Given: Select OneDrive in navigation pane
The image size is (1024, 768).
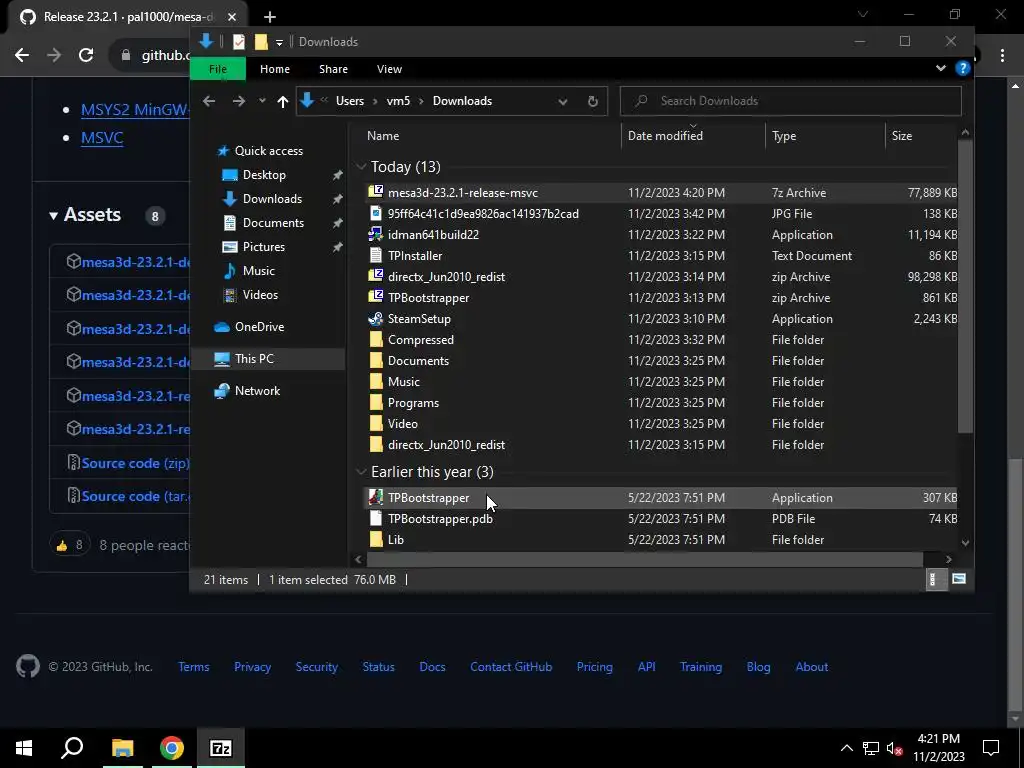Looking at the screenshot, I should [x=259, y=327].
